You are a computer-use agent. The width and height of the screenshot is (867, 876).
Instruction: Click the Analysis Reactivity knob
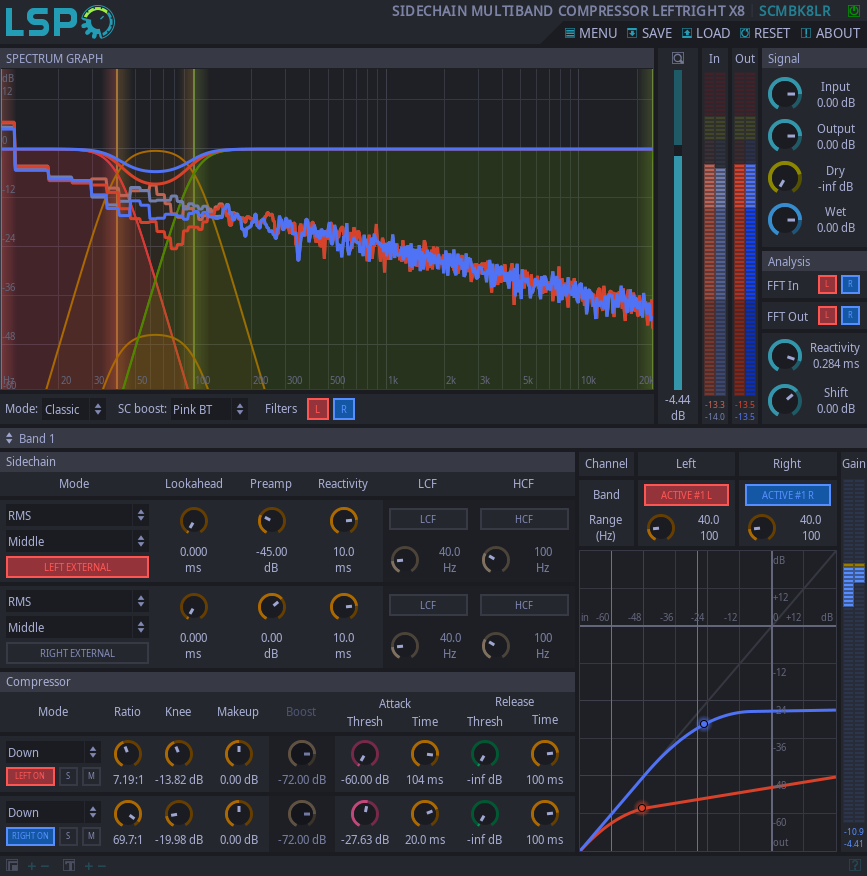(785, 355)
